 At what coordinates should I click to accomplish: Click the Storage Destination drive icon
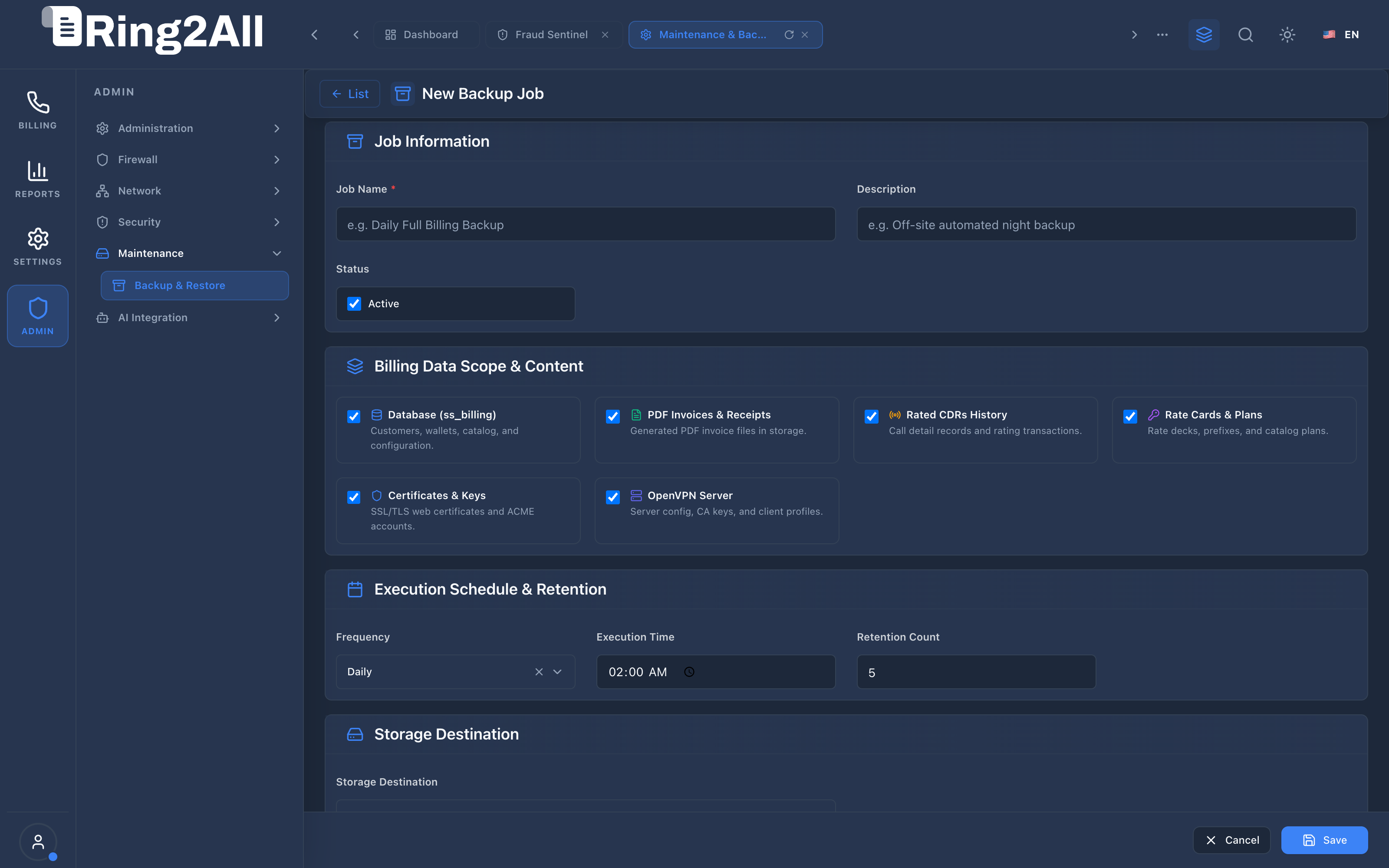[x=355, y=734]
